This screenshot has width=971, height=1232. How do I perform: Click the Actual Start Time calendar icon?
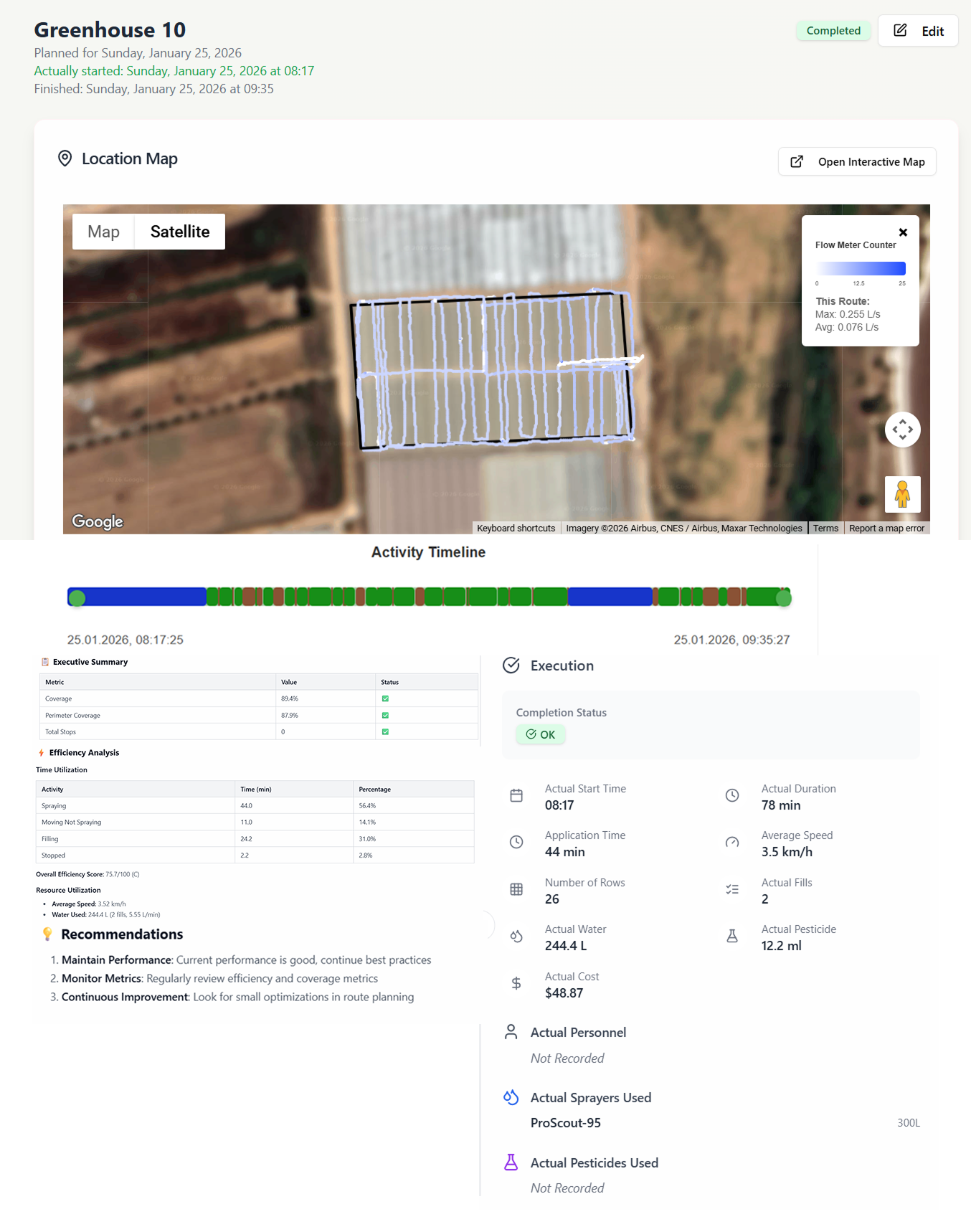[x=516, y=796]
